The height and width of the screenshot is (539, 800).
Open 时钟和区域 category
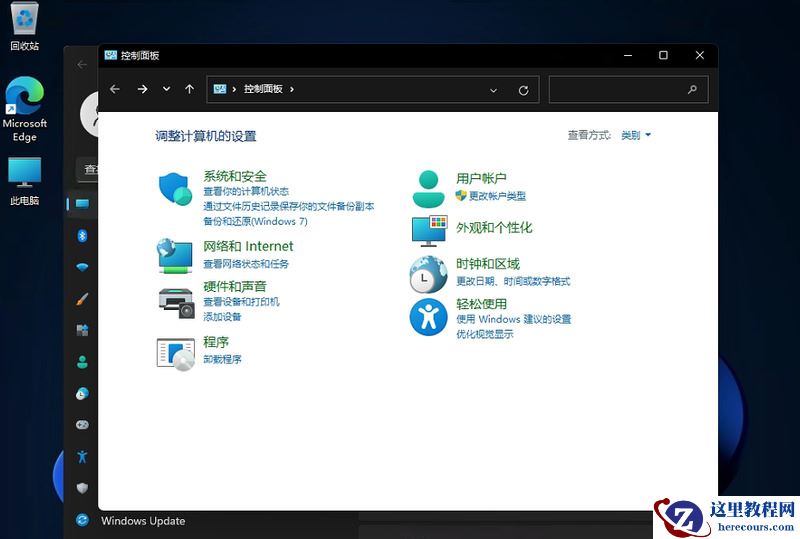[x=488, y=264]
